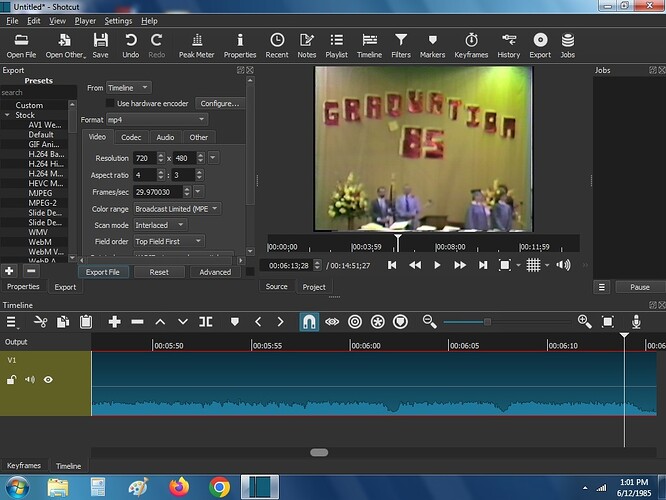Adjust the timeline zoom slider
The width and height of the screenshot is (666, 500).
point(487,322)
